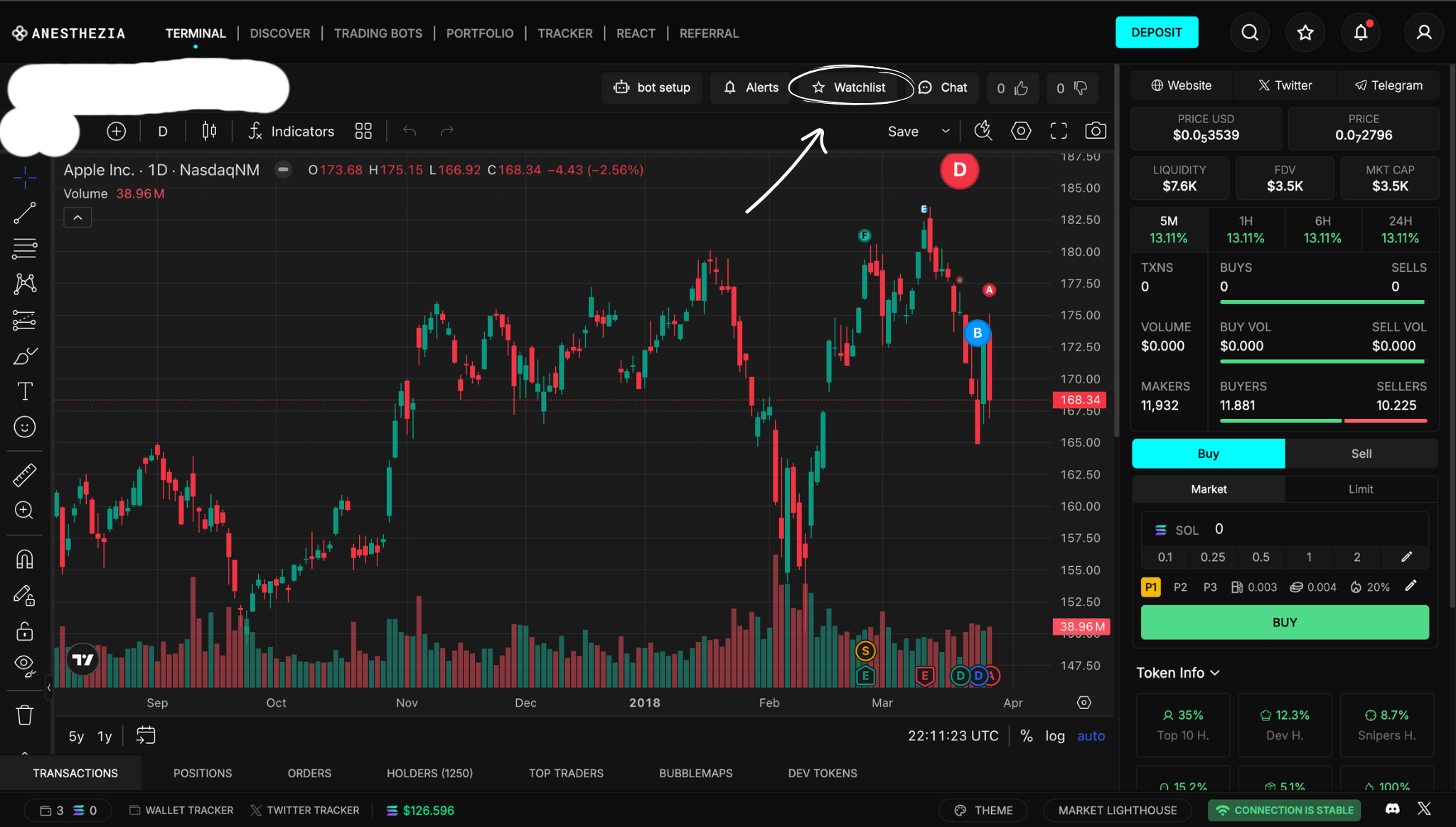Click the trash remove drawings icon
This screenshot has height=827, width=1456.
point(24,715)
